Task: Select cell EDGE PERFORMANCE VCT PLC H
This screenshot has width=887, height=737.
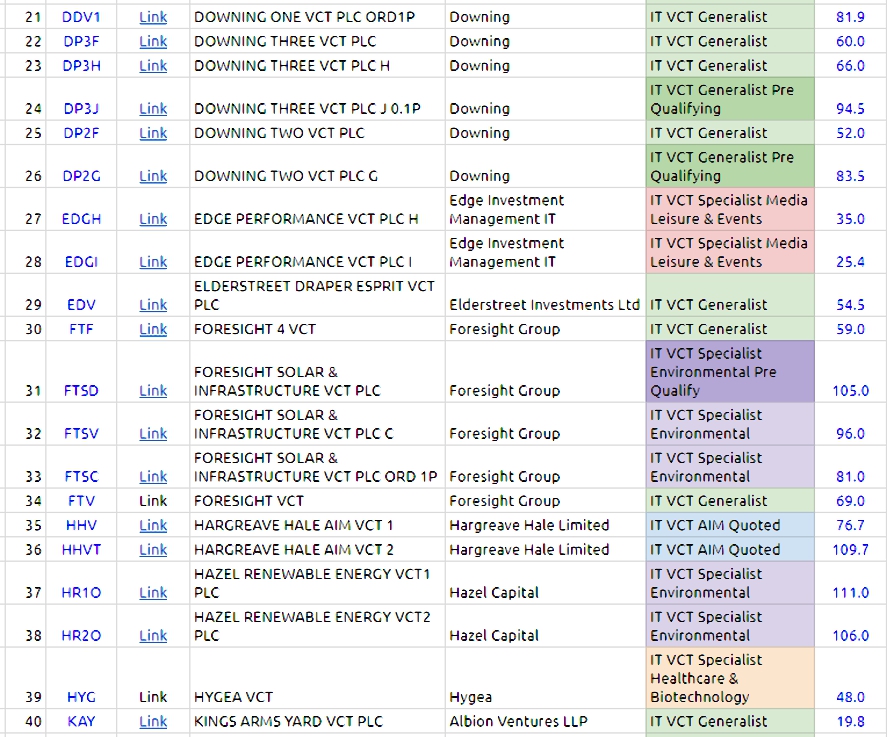Action: click(x=318, y=209)
